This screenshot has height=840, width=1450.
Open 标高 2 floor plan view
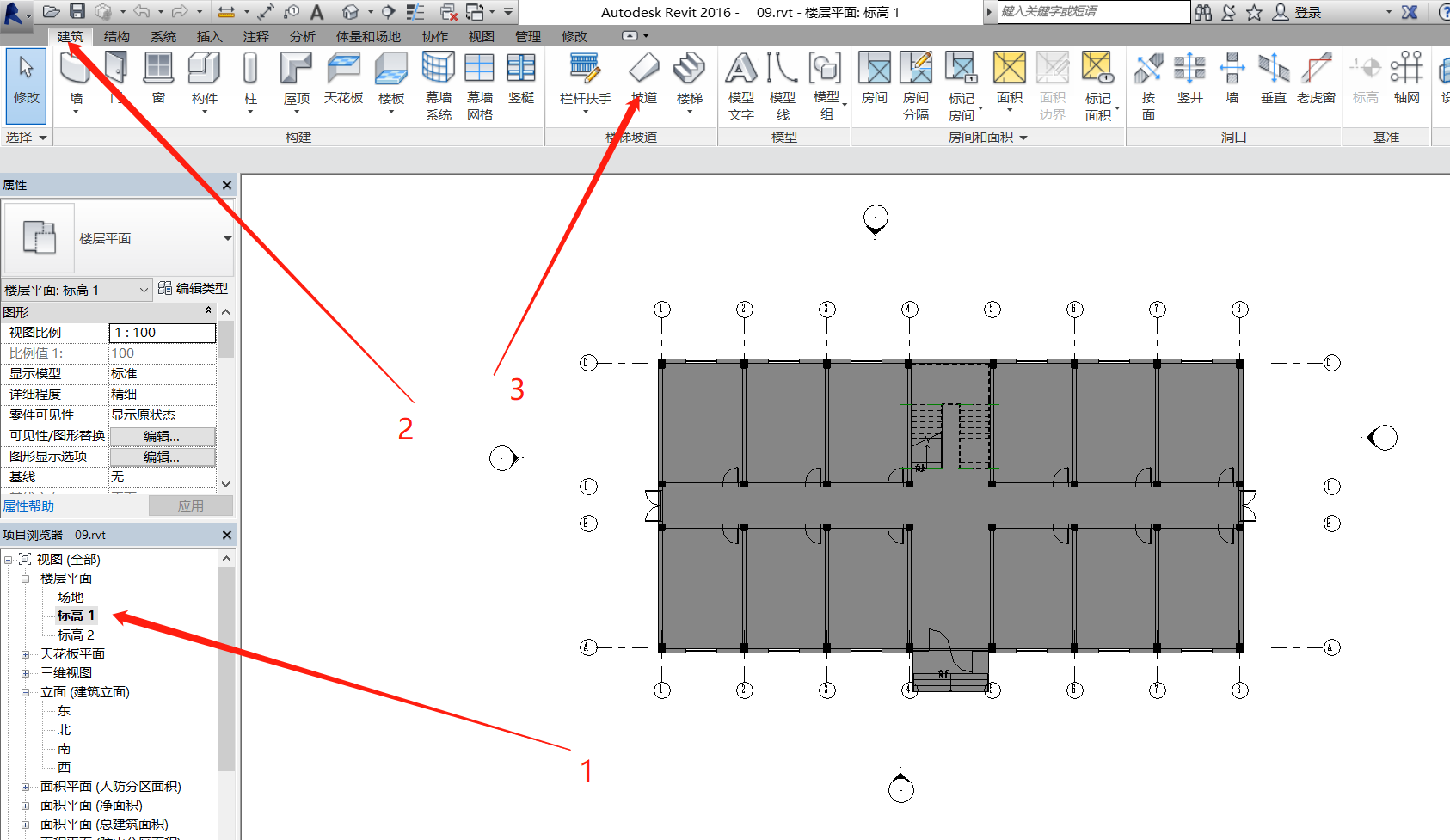[x=76, y=635]
